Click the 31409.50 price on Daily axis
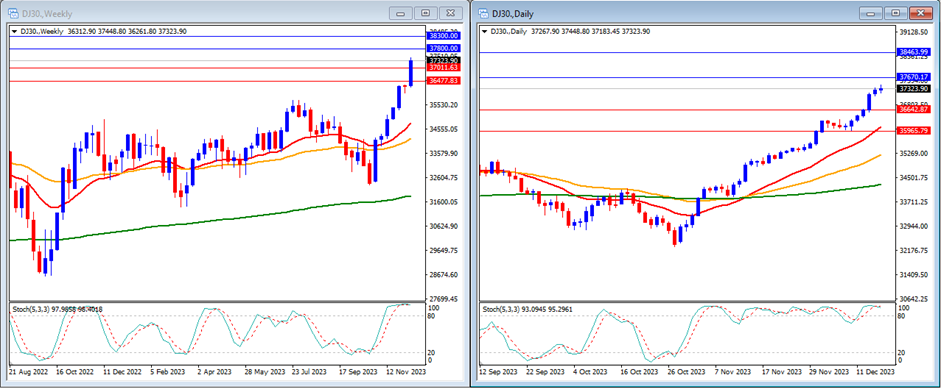The height and width of the screenshot is (389, 941). (914, 275)
